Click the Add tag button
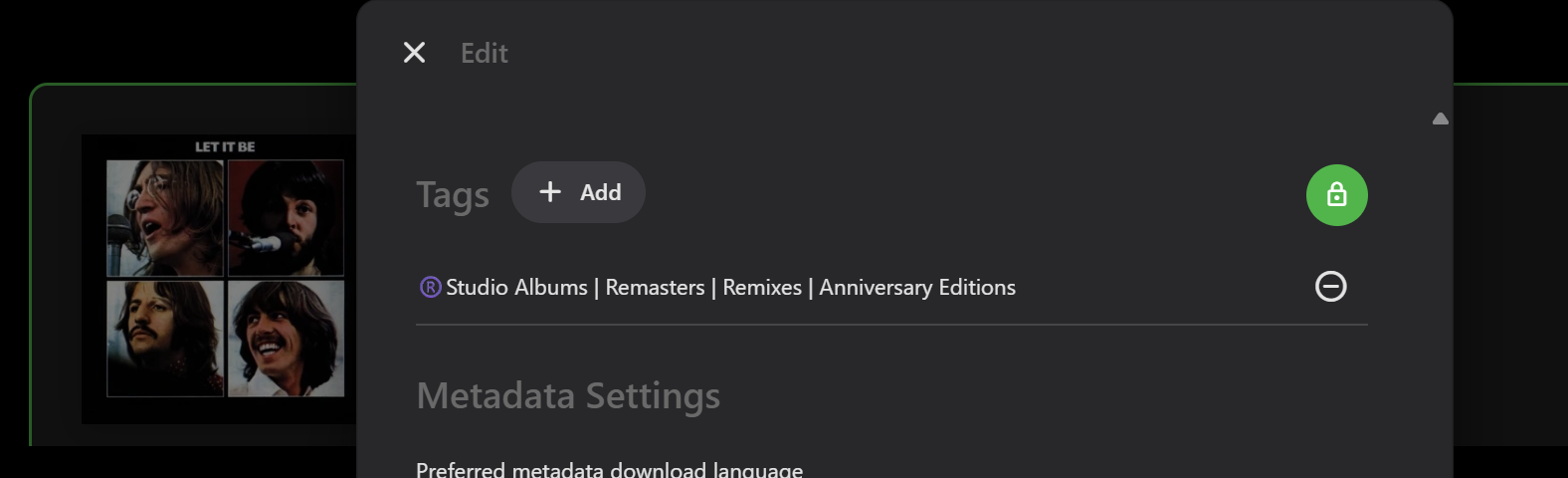This screenshot has height=478, width=1568. click(x=578, y=192)
